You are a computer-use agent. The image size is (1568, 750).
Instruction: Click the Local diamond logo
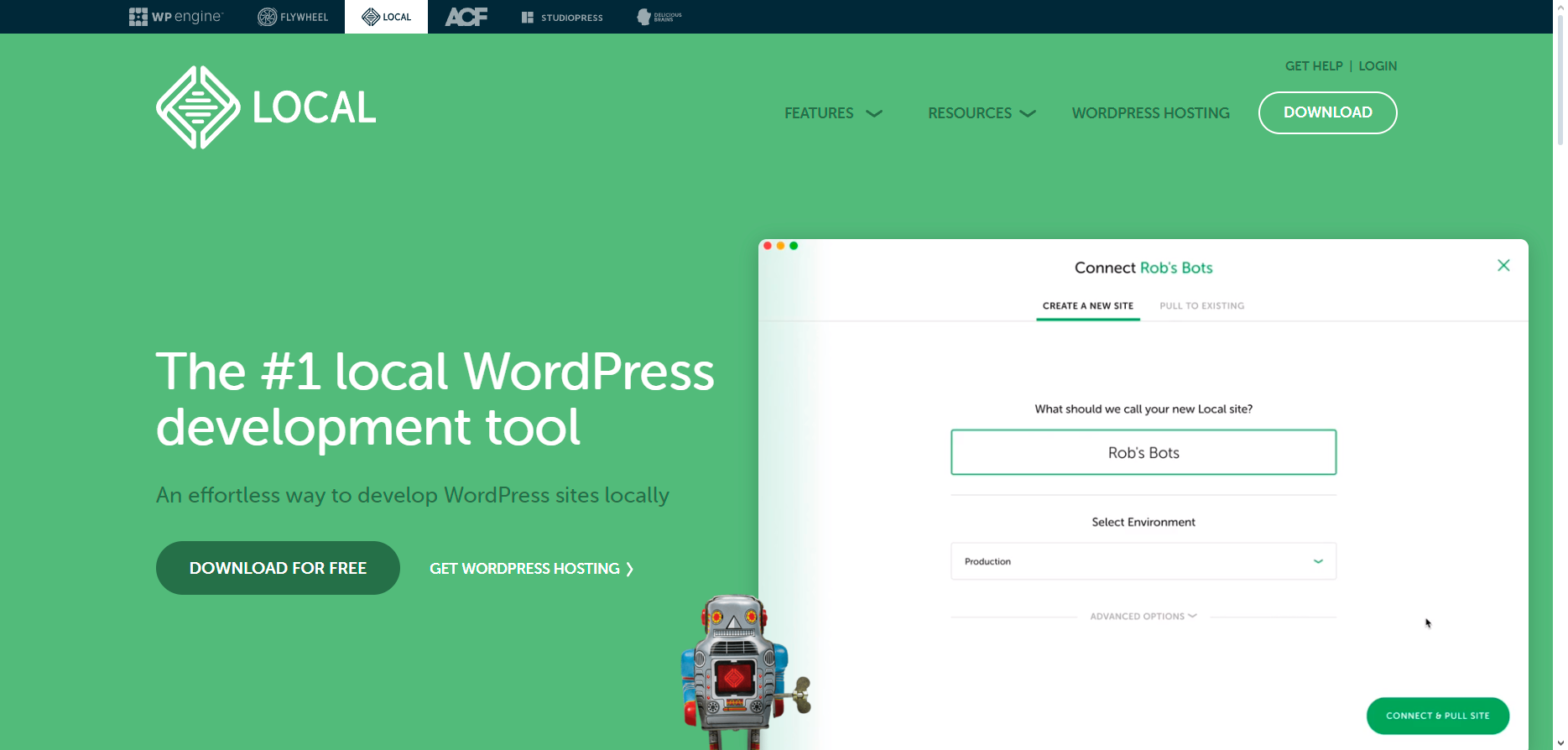tap(198, 107)
